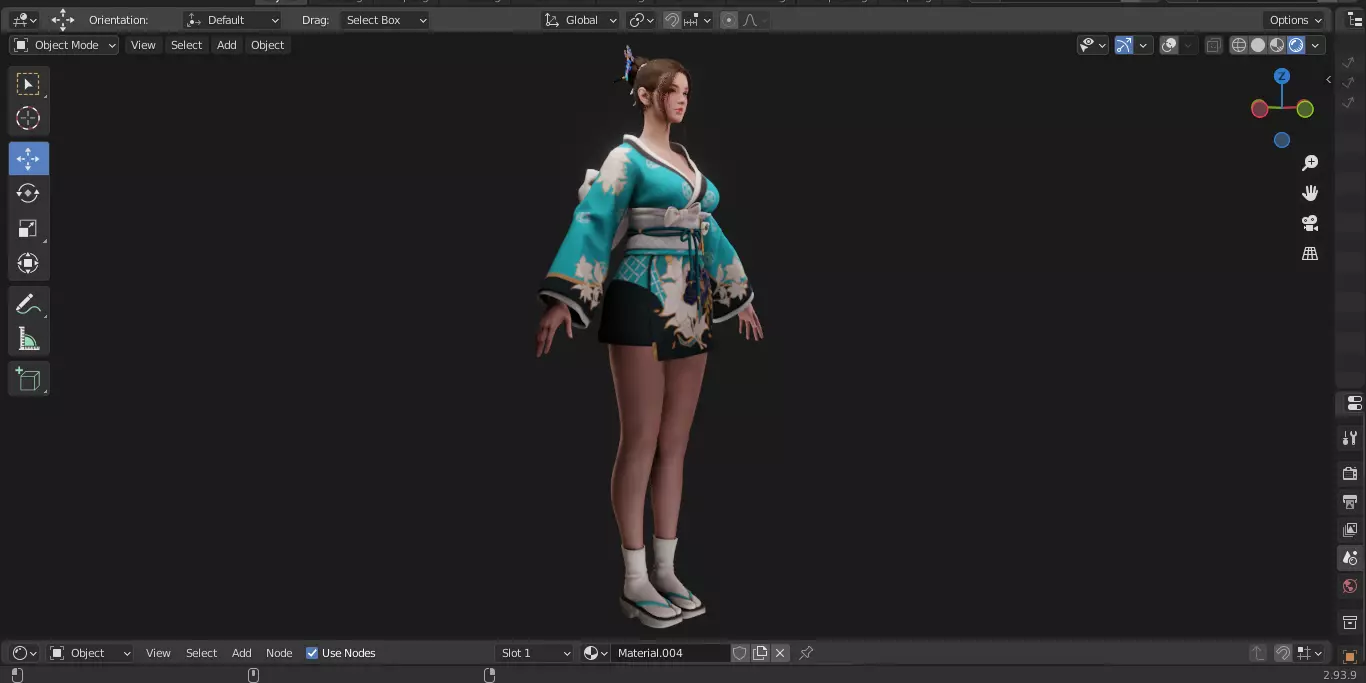Screen dimensions: 1366x683
Task: Open the Collection properties tab
Action: [x=1350, y=623]
